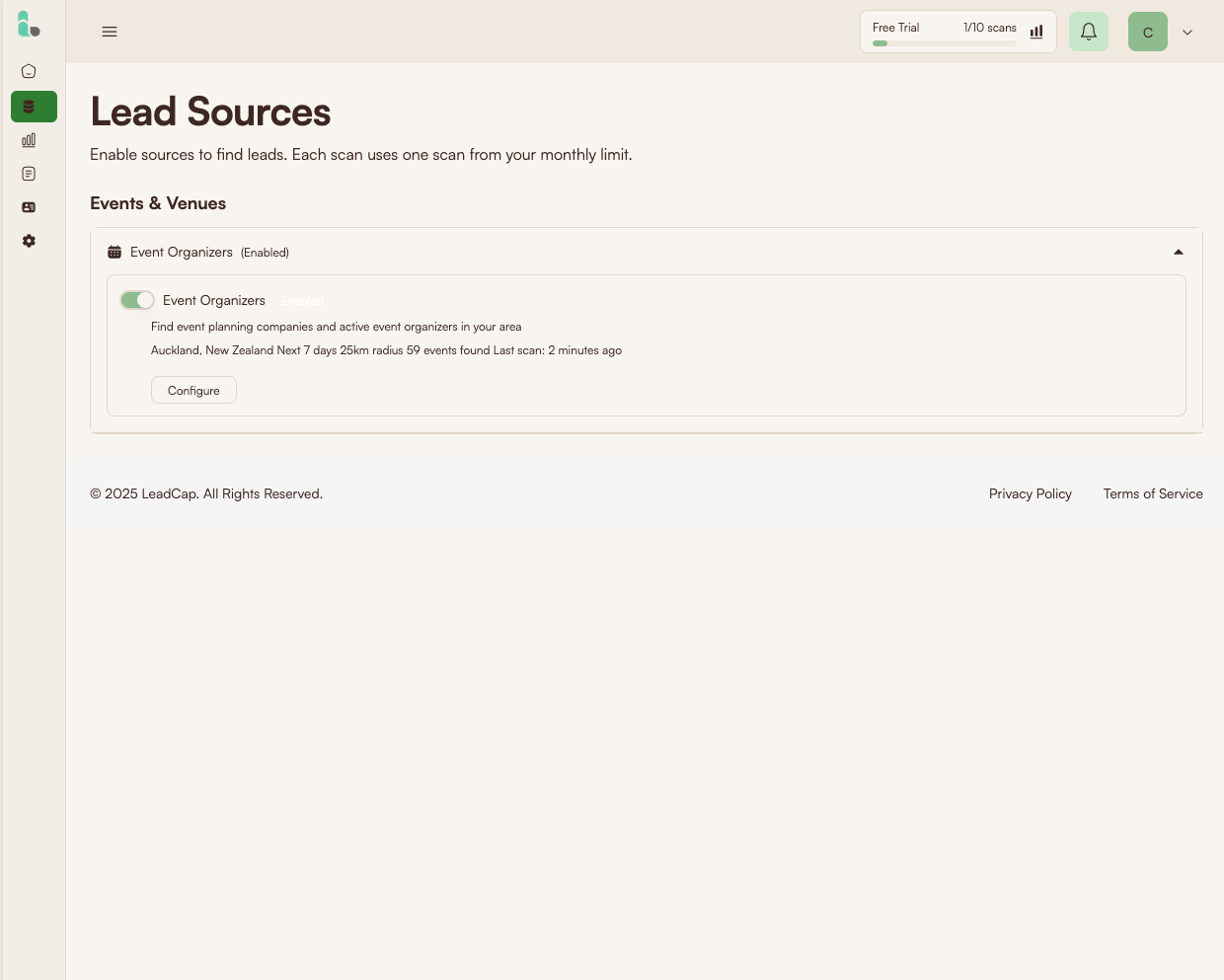Viewport: 1224px width, 980px height.
Task: Click the 'Enable sources to find leads' subtitle
Action: click(x=361, y=155)
